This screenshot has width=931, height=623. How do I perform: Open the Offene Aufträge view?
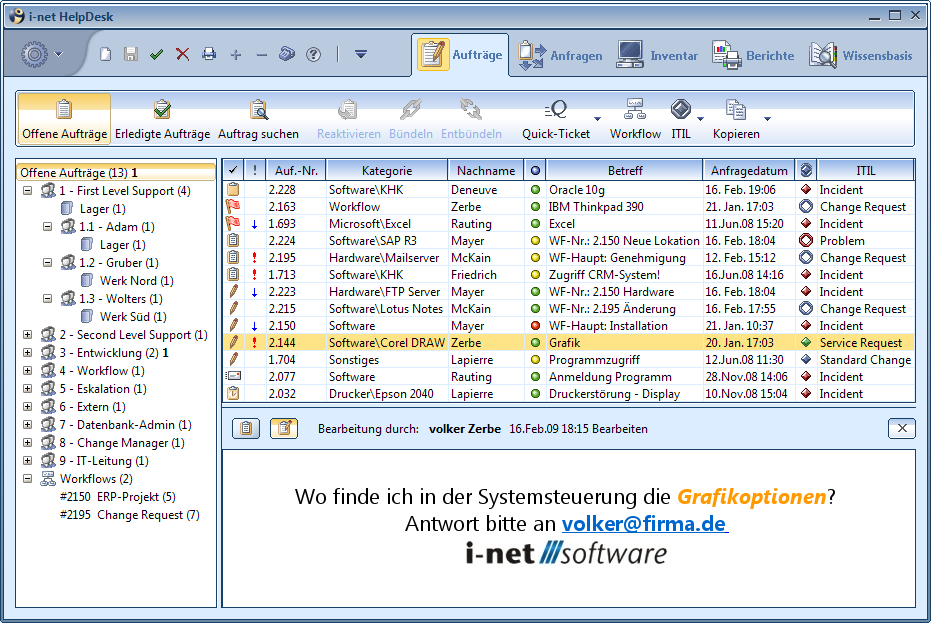[x=64, y=119]
